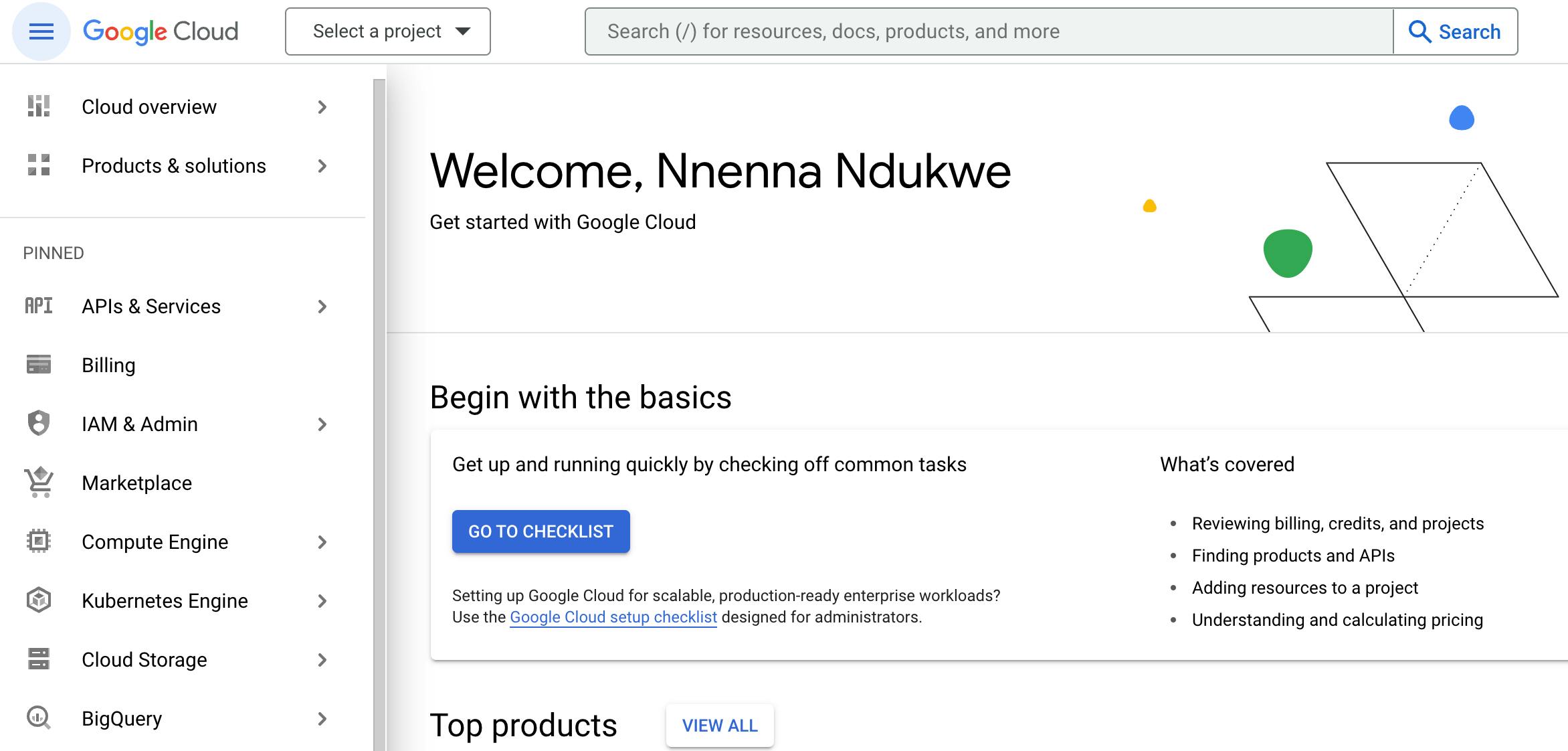Click the IAM & Admin shield icon
This screenshot has width=1568, height=751.
[39, 424]
